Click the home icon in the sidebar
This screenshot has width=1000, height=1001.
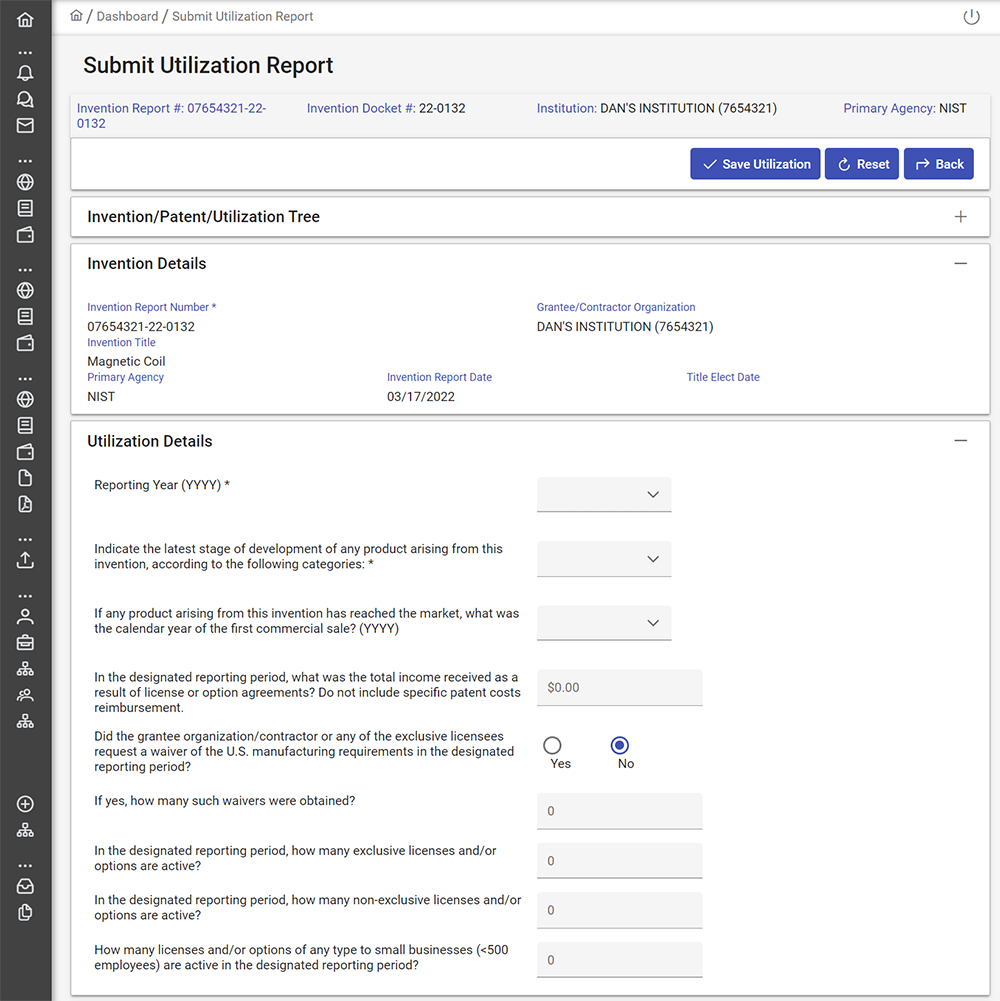[x=25, y=19]
